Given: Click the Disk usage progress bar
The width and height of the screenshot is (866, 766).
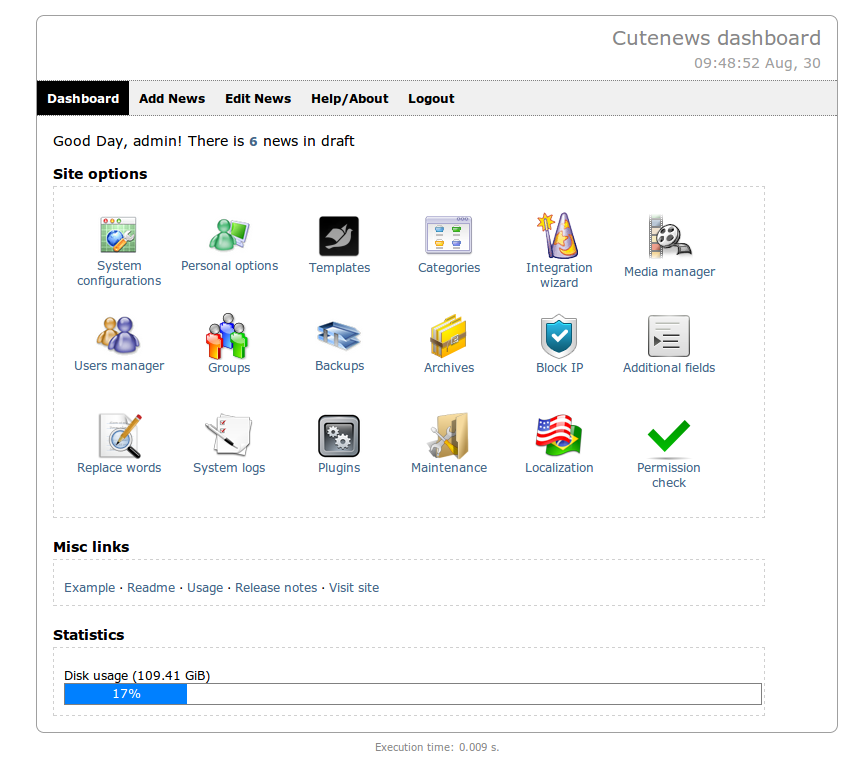Looking at the screenshot, I should (412, 694).
